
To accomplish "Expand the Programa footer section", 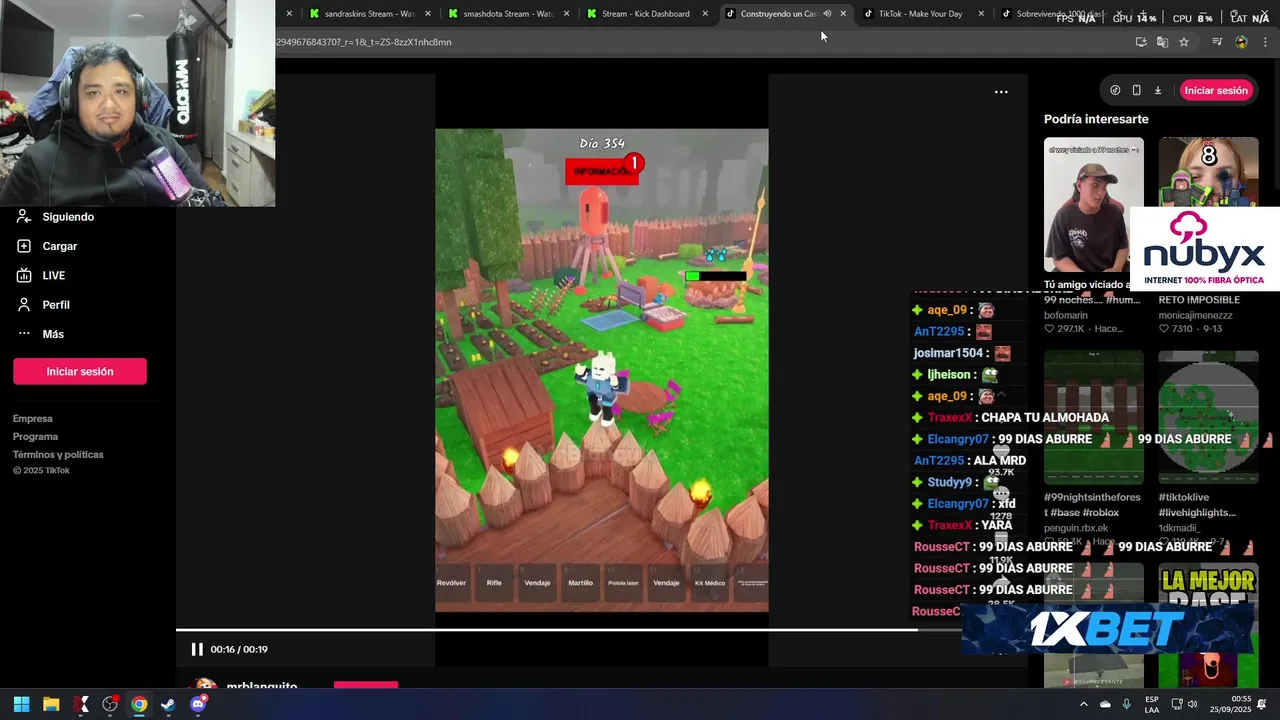I will (36, 436).
